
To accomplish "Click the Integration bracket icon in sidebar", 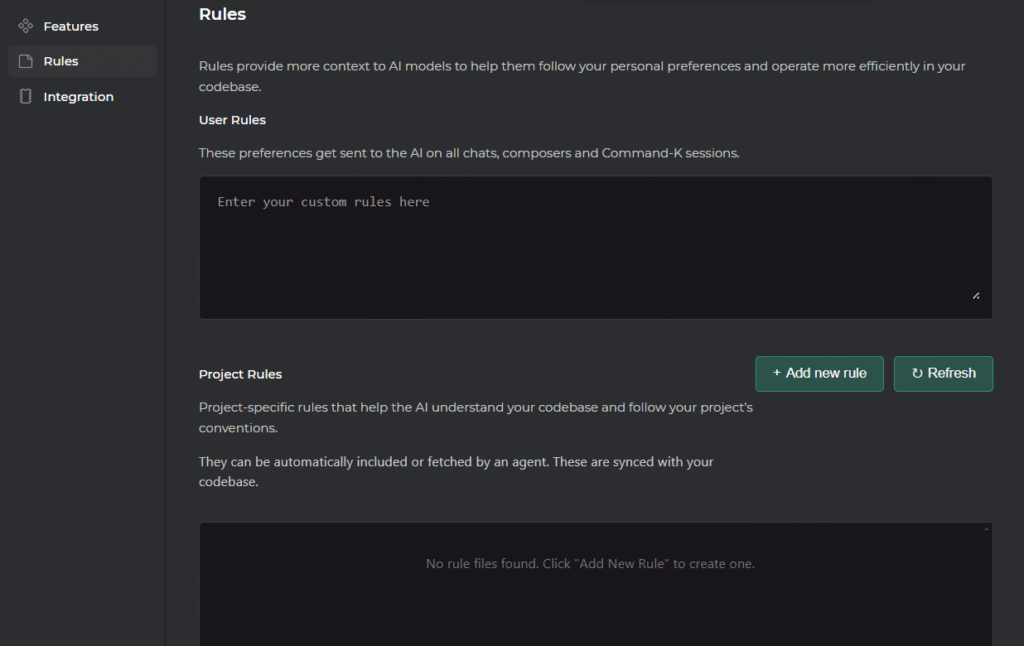I will point(25,97).
